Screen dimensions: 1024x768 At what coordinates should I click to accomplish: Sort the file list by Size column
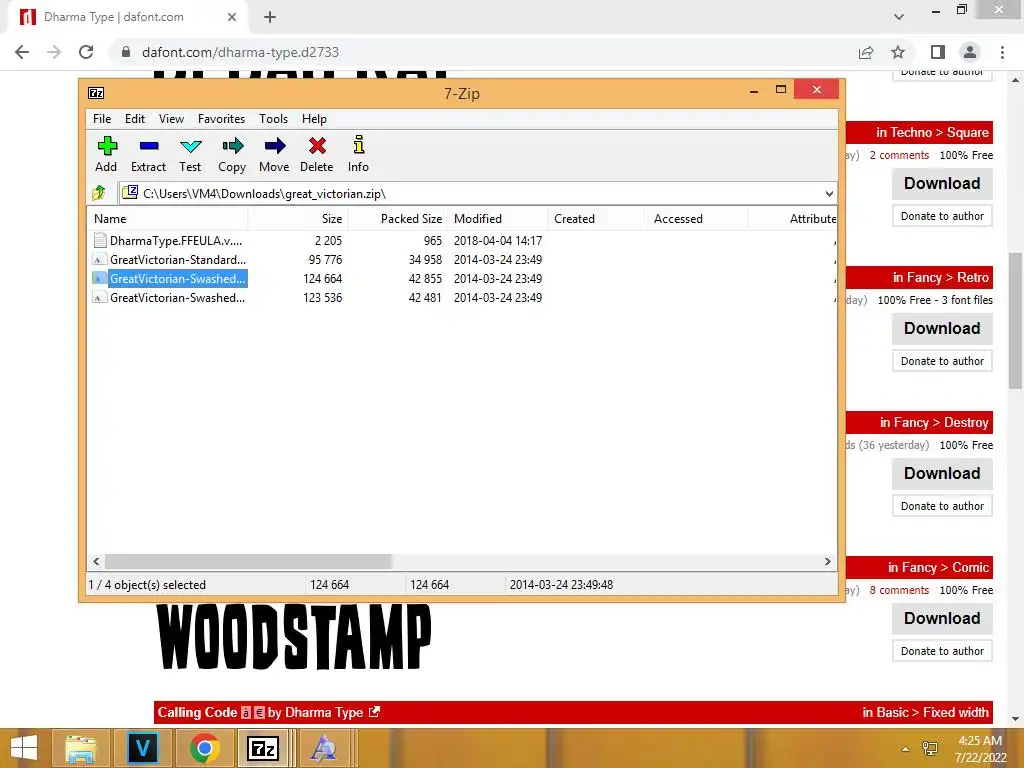tap(298, 219)
